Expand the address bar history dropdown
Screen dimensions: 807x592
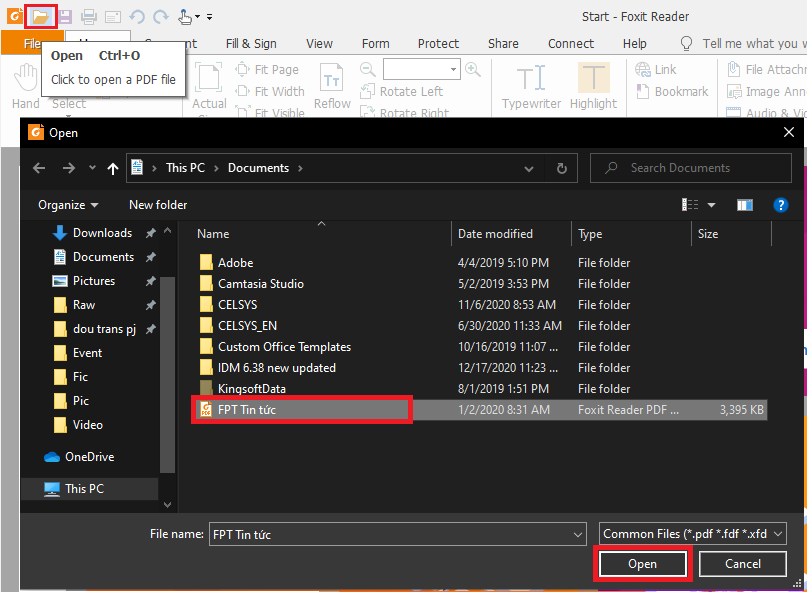tap(529, 168)
